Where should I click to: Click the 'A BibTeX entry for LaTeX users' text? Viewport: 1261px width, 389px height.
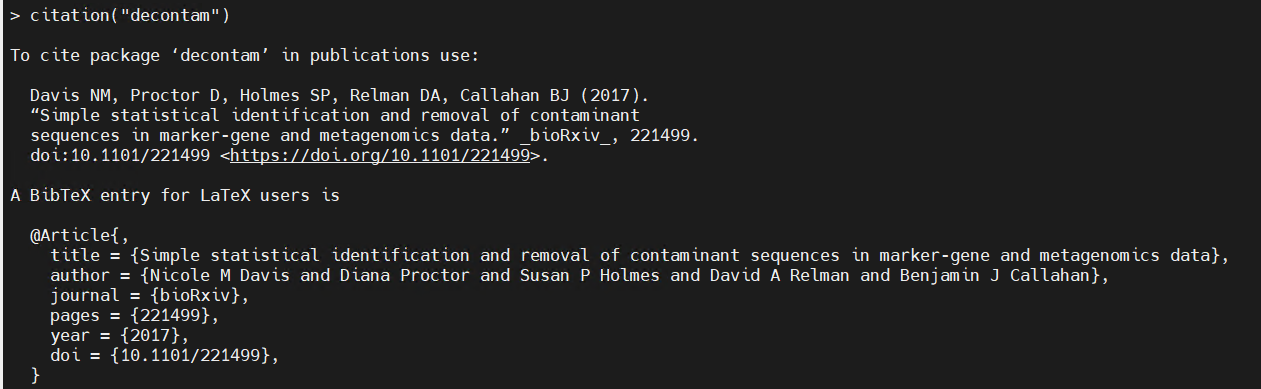pyautogui.click(x=175, y=196)
